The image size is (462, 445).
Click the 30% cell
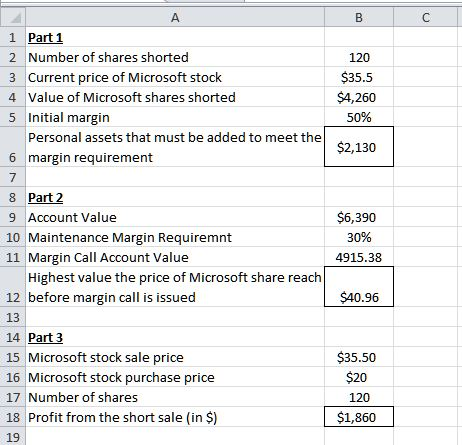[x=359, y=237]
